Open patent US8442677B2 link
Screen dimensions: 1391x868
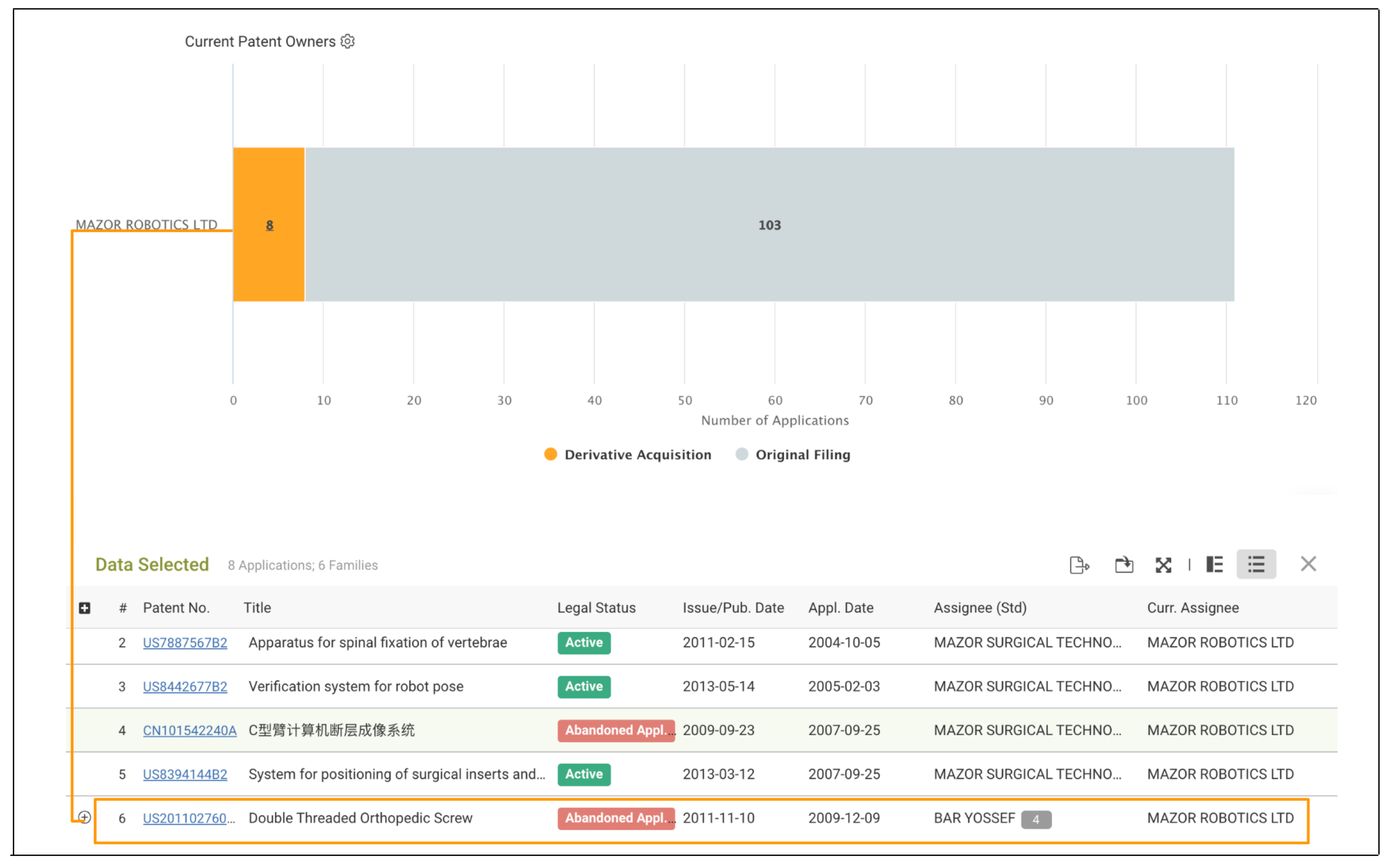tap(185, 686)
